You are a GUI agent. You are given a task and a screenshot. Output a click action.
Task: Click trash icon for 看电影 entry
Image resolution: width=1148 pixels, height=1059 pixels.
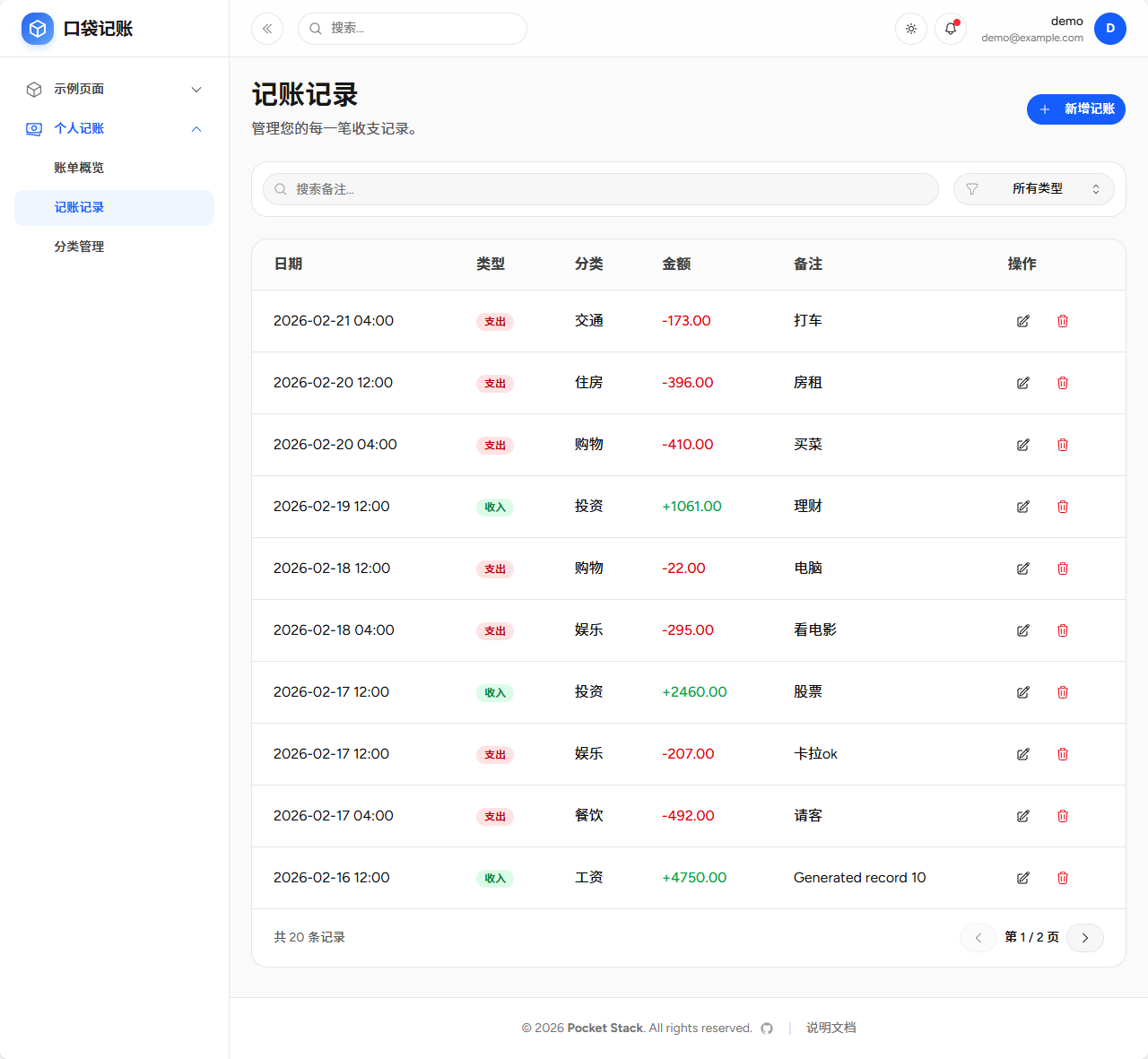1062,630
